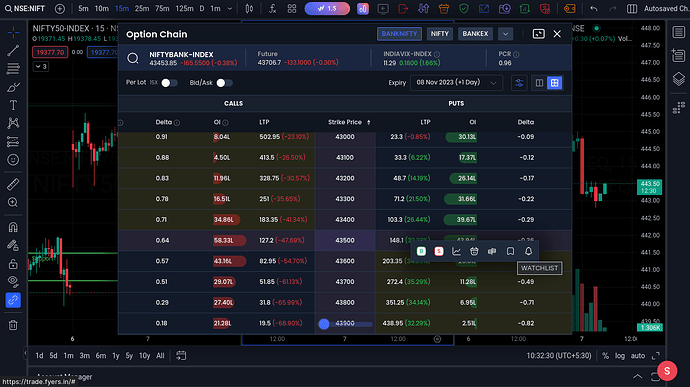Select the crosshair cursor tool
This screenshot has height=387, width=690.
(13, 33)
